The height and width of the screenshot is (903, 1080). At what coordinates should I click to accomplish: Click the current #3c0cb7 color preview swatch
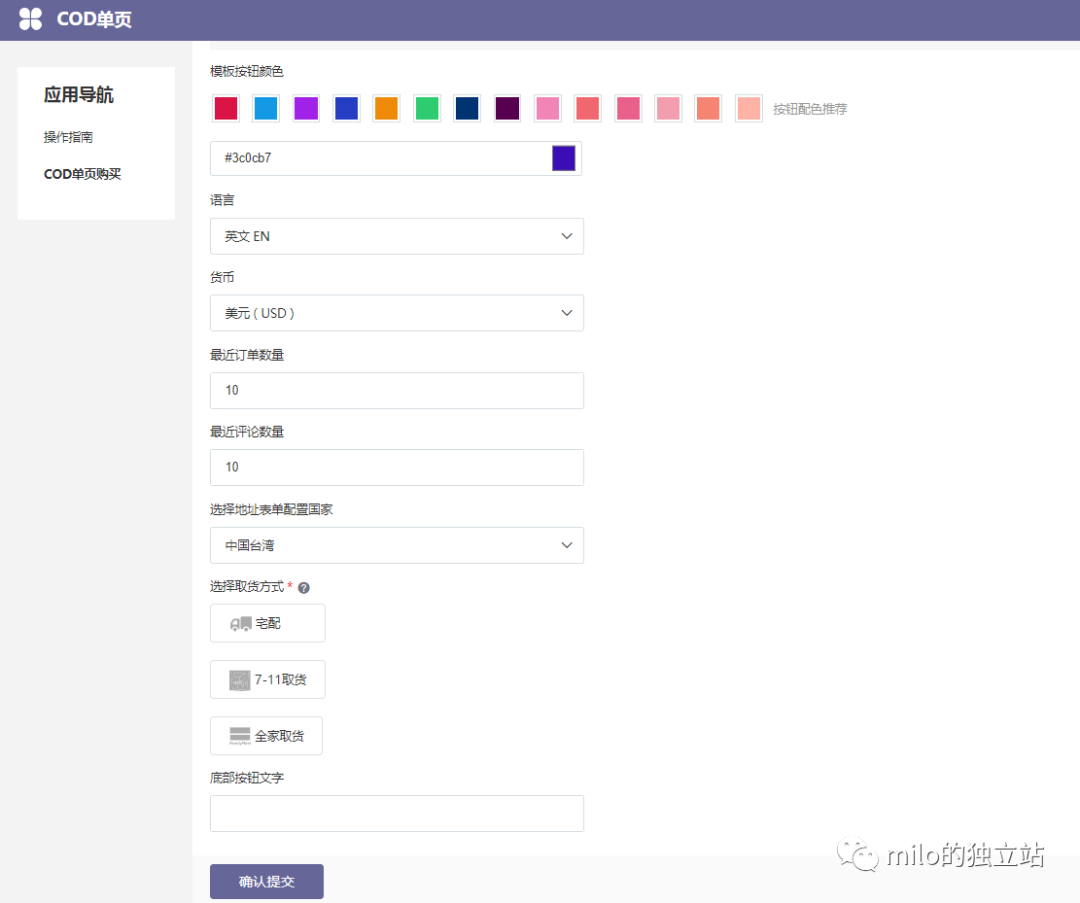(563, 157)
